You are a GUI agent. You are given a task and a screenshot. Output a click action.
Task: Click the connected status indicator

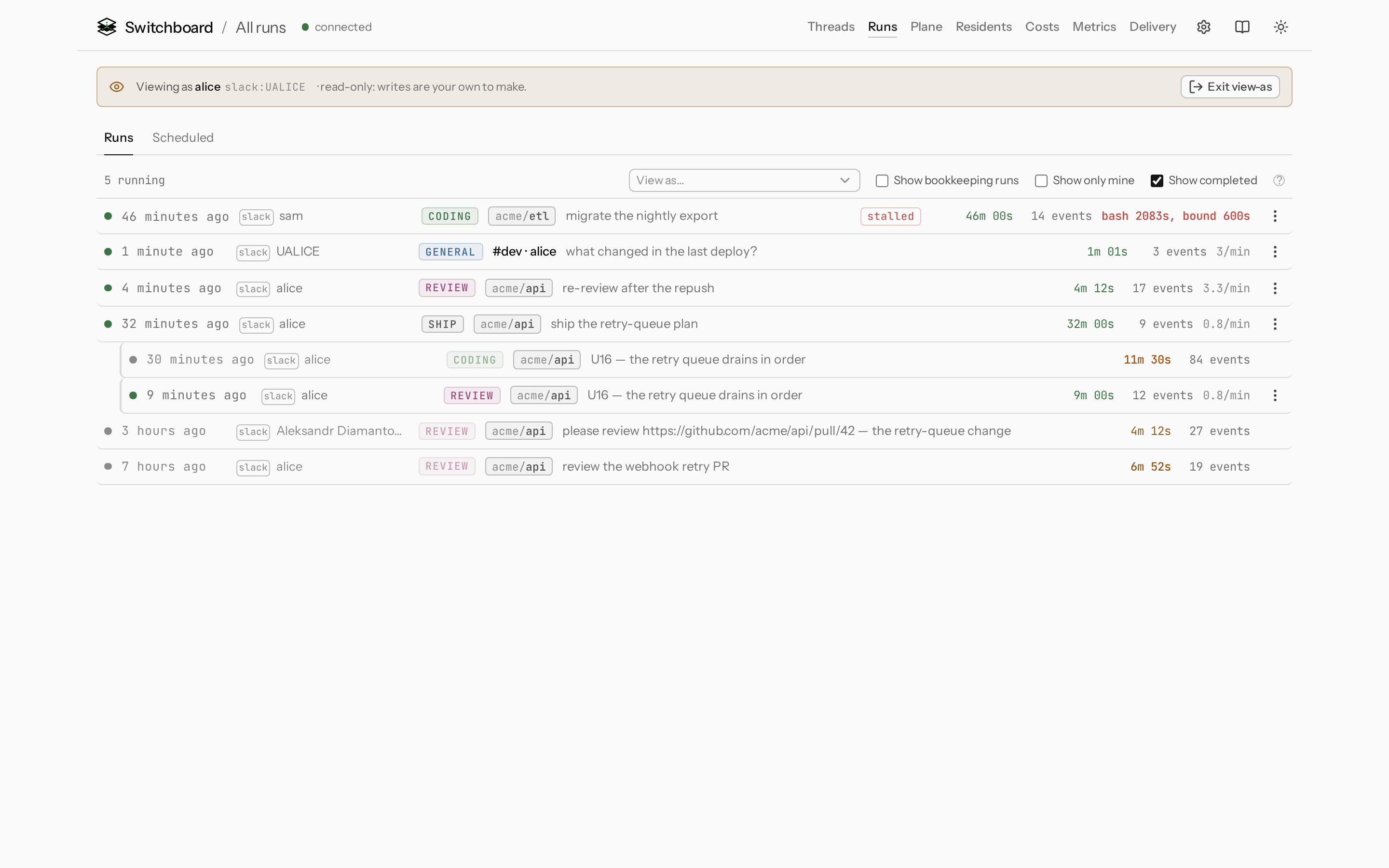[337, 27]
